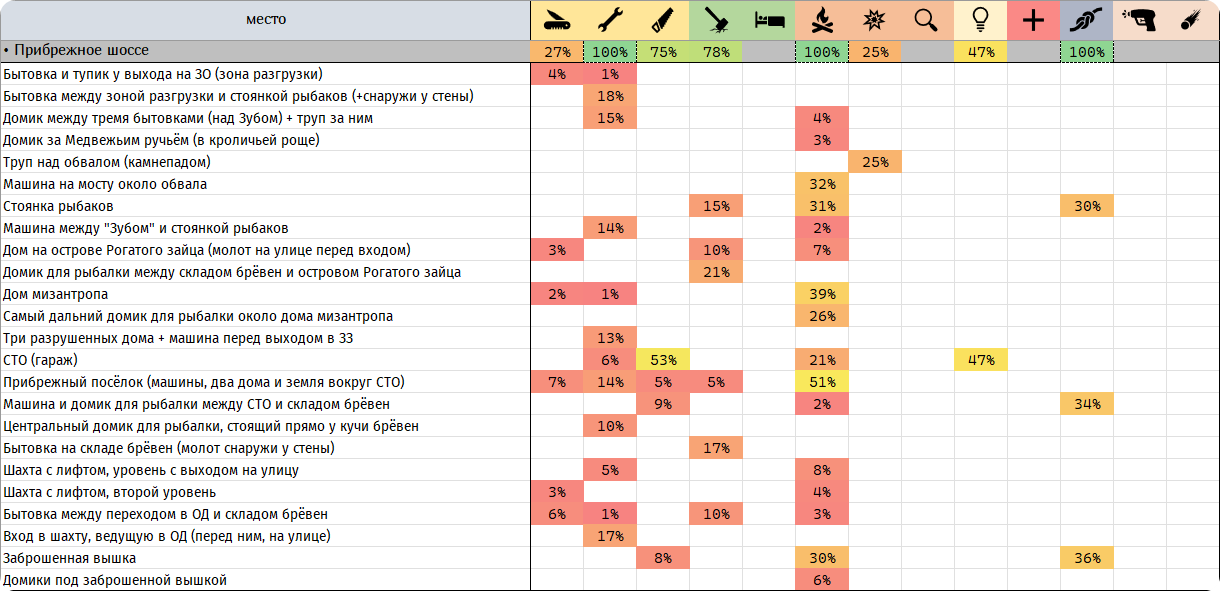Select the 51% cell in Прибрежный посёлок row
The height and width of the screenshot is (591, 1220).
pyautogui.click(x=822, y=382)
